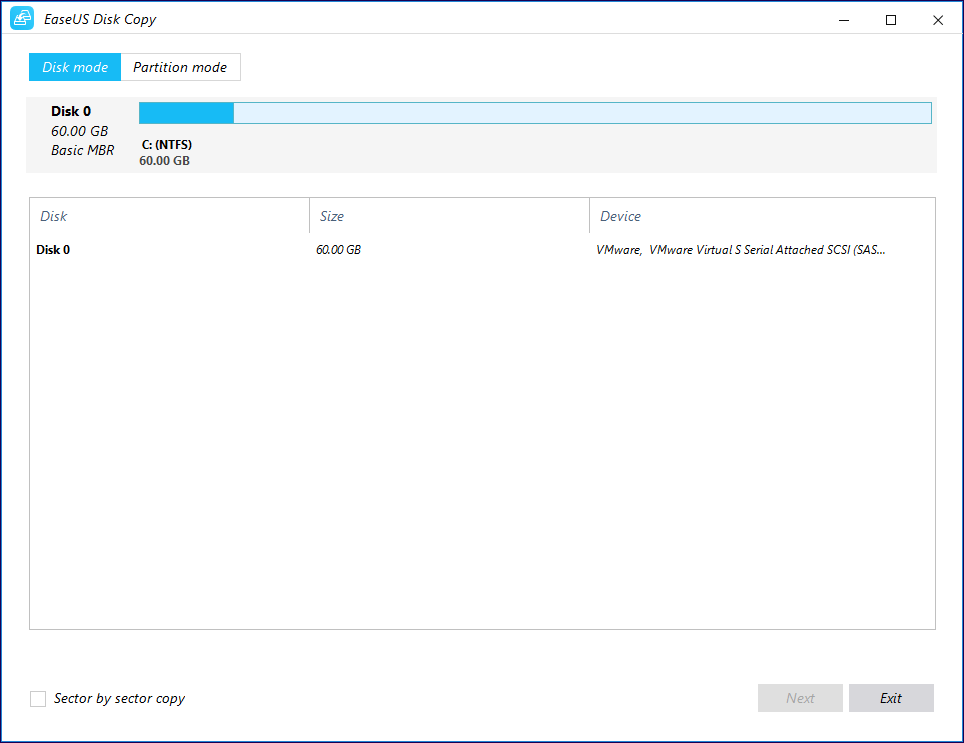
Task: Open the Partition mode tab
Action: pyautogui.click(x=180, y=67)
